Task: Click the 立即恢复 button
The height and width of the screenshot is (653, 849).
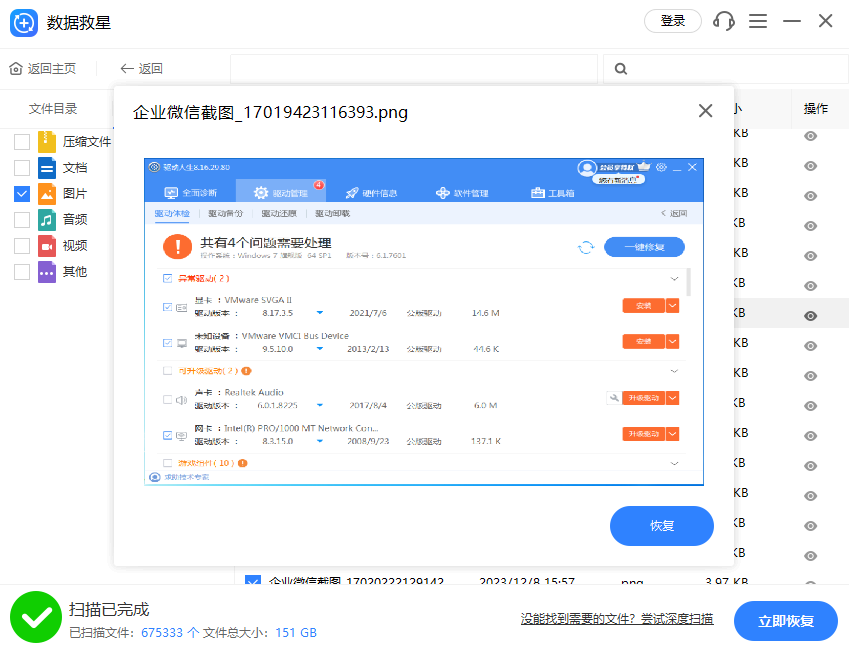Action: 786,621
